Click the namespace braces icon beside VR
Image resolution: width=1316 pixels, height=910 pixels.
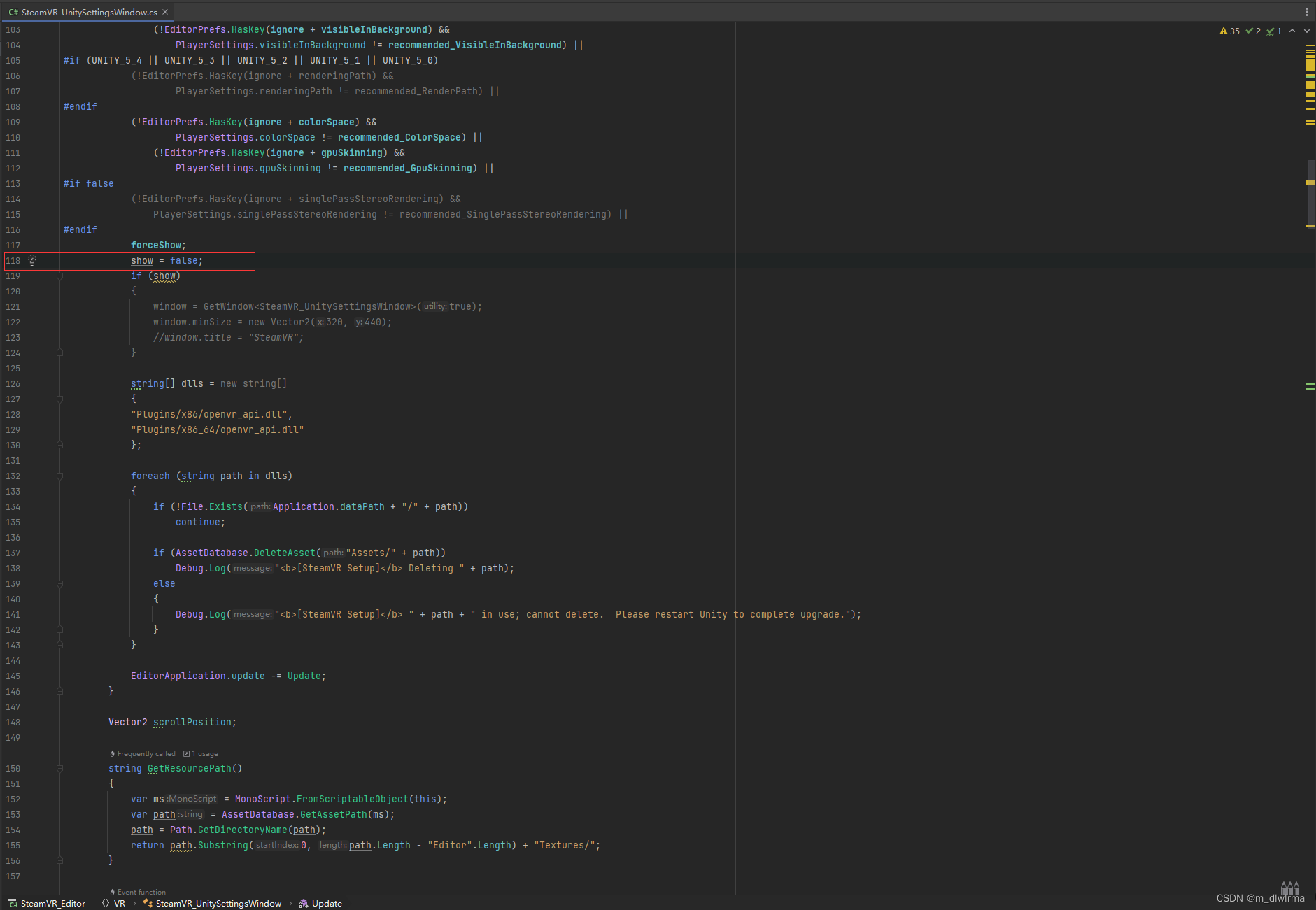(x=106, y=903)
